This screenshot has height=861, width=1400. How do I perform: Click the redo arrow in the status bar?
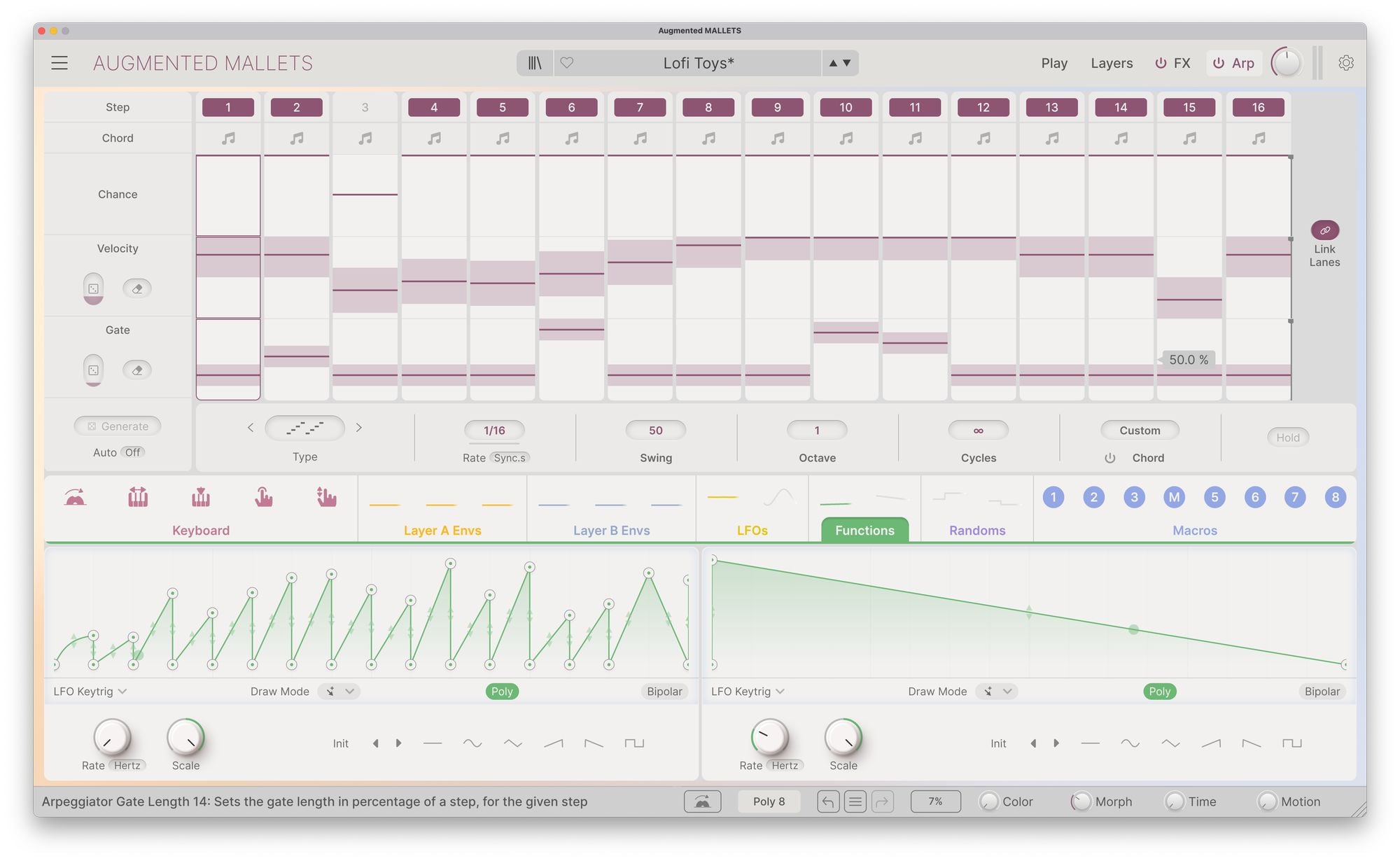(x=882, y=801)
